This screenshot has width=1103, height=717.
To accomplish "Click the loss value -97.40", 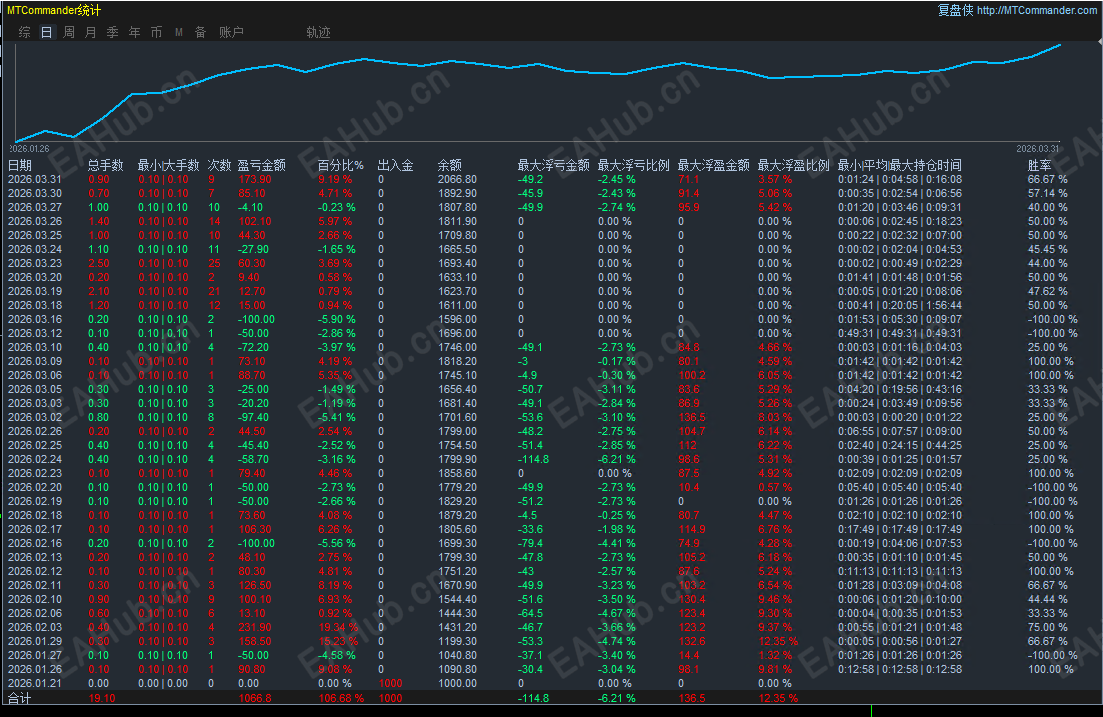I will (x=253, y=417).
